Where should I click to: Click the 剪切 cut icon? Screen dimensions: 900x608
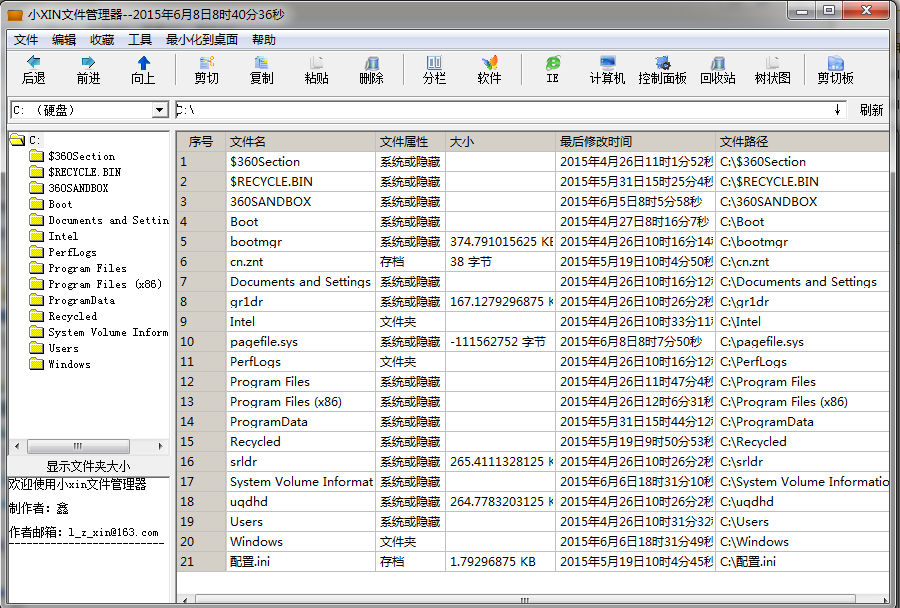[x=207, y=70]
